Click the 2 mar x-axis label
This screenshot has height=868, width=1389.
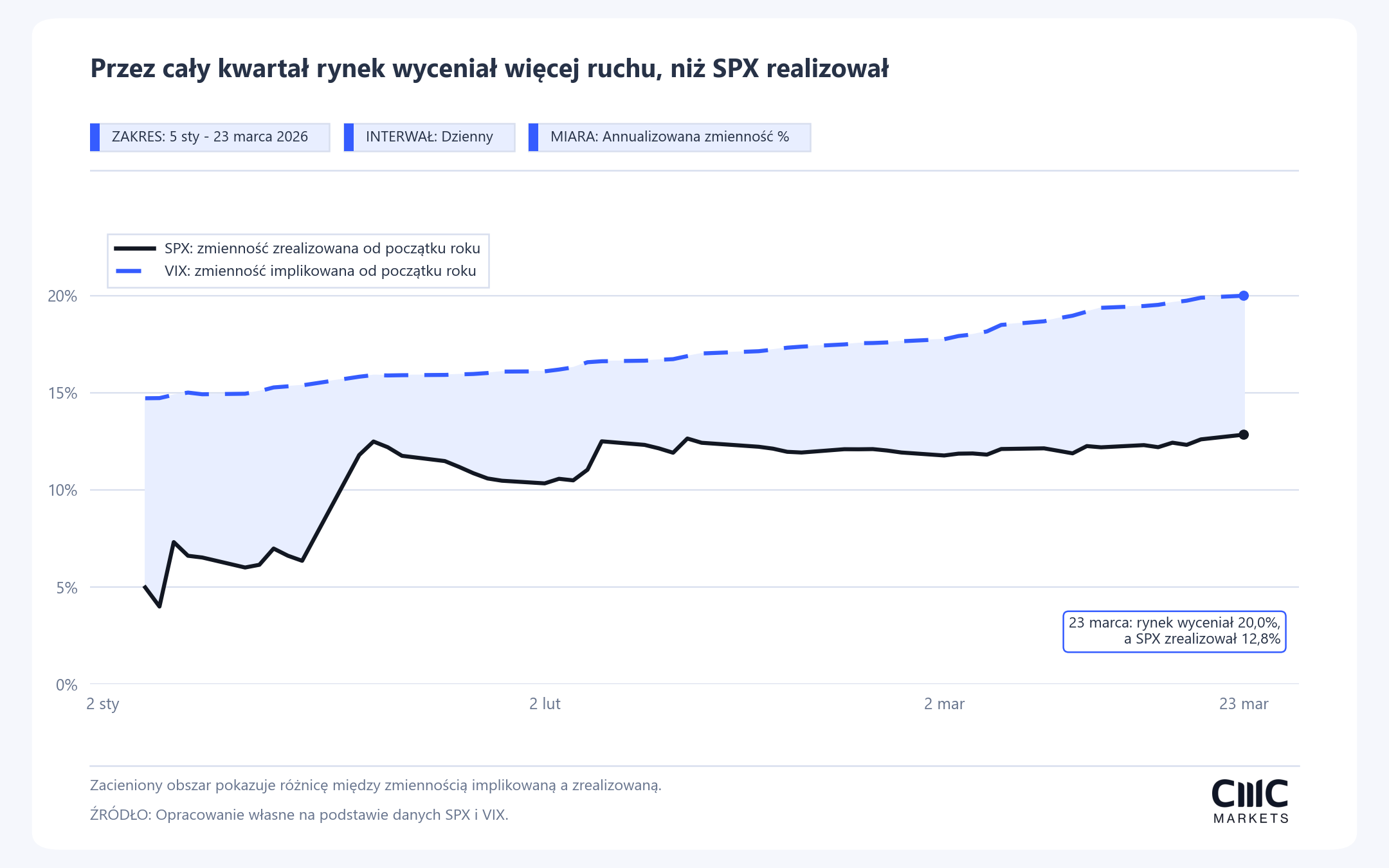(944, 704)
